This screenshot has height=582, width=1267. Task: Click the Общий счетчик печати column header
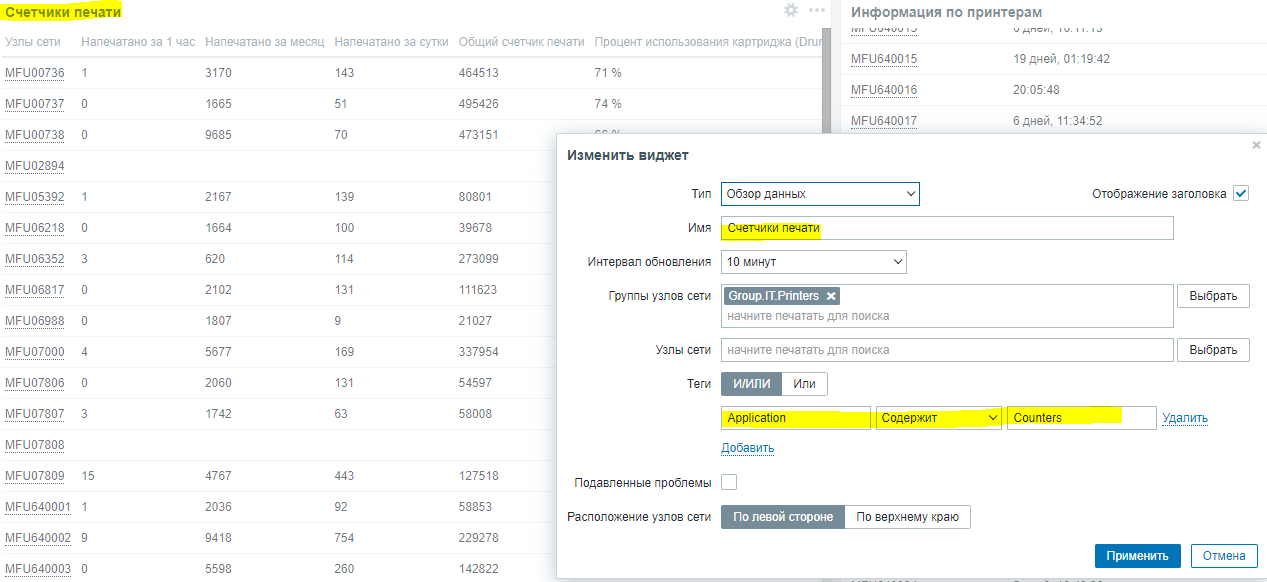pyautogui.click(x=522, y=42)
